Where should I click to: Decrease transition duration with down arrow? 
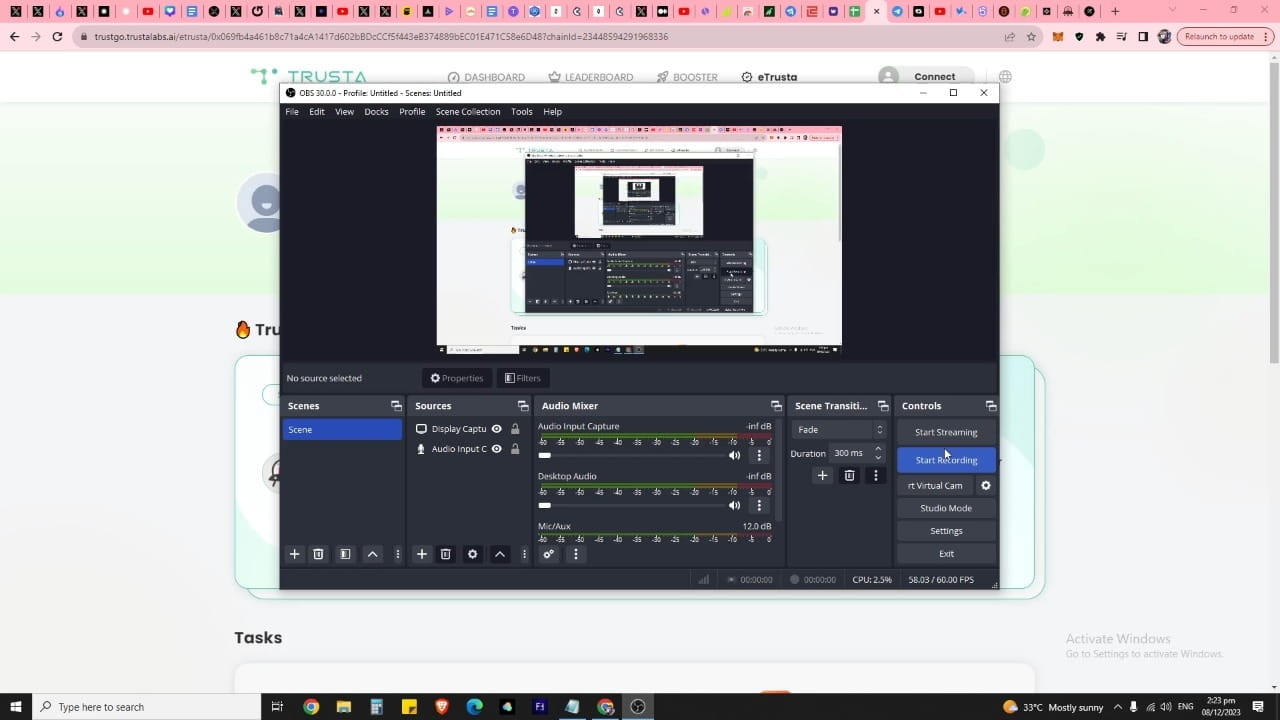point(878,458)
